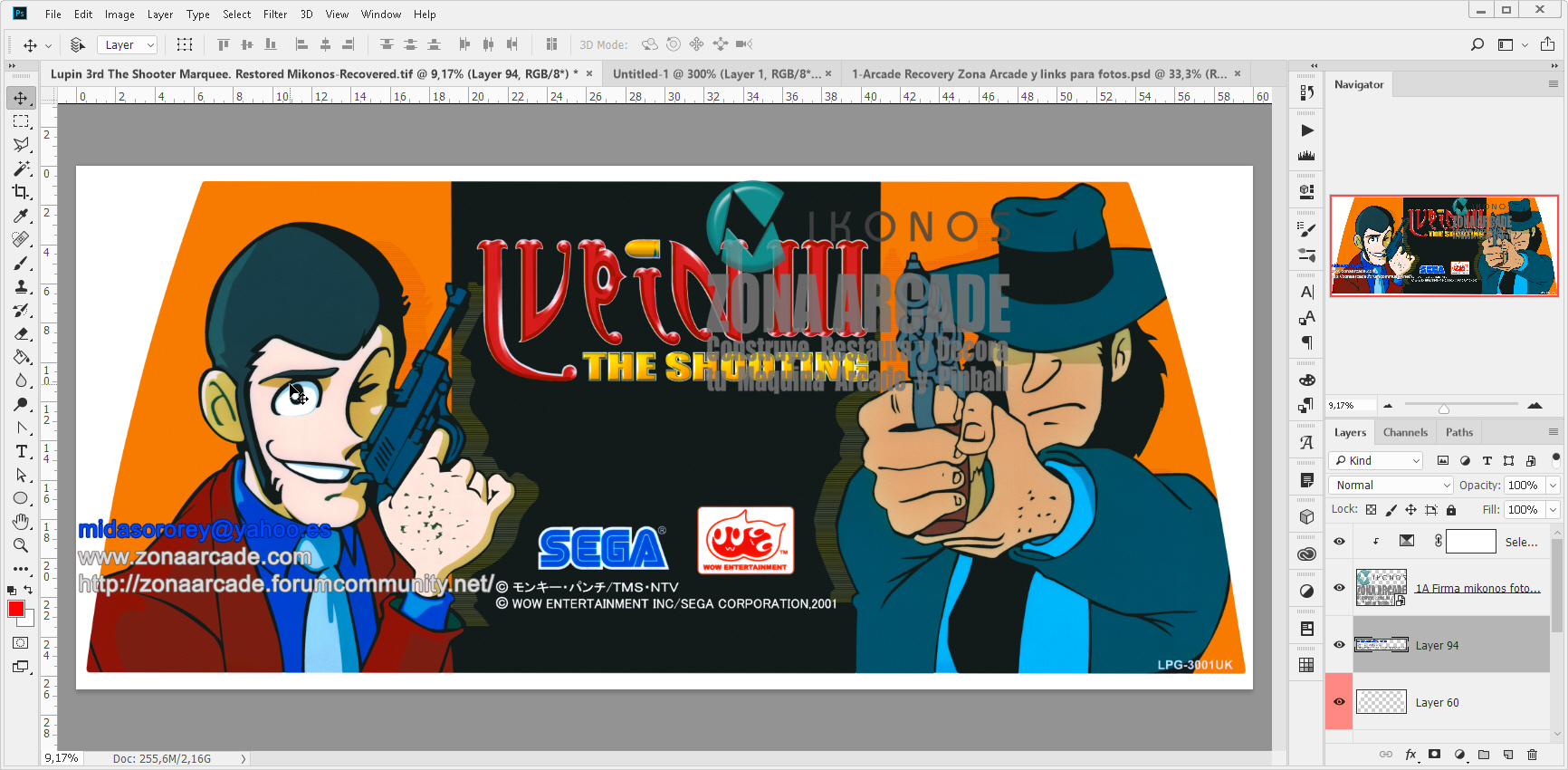
Task: Reset default foreground/background colors
Action: tap(13, 590)
